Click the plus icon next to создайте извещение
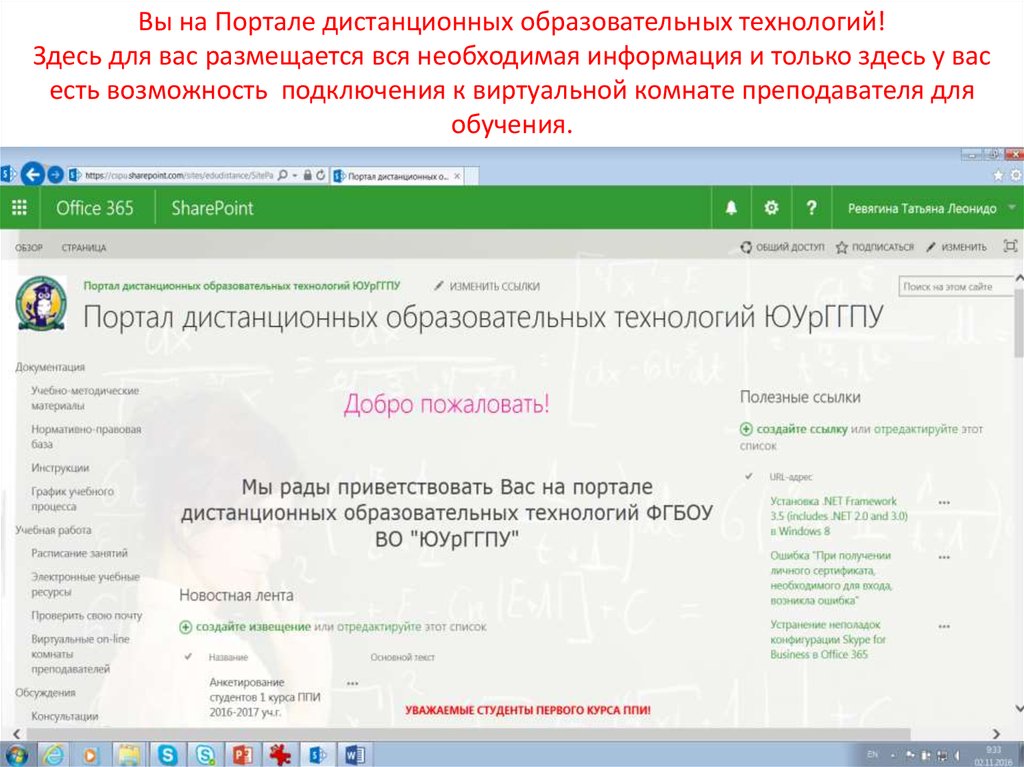This screenshot has height=767, width=1024. [x=185, y=627]
